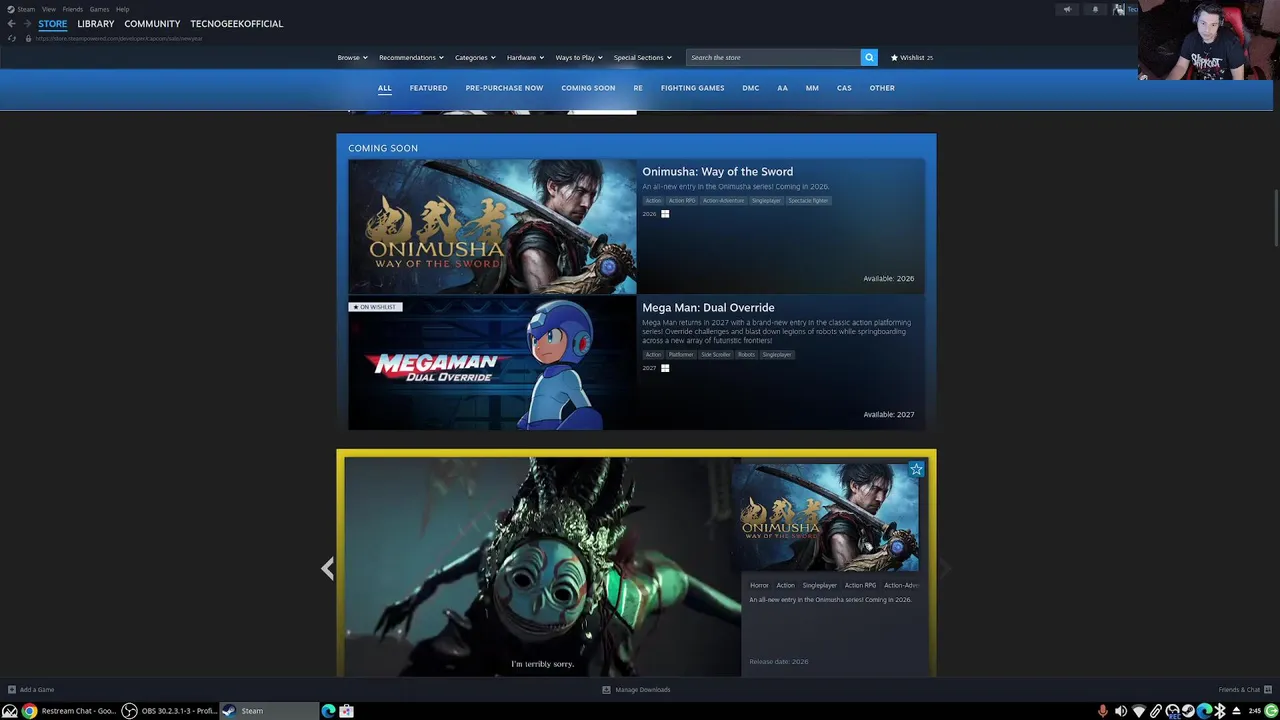This screenshot has width=1280, height=720.
Task: Click the Platformer tag under Mega Man
Action: pyautogui.click(x=681, y=354)
